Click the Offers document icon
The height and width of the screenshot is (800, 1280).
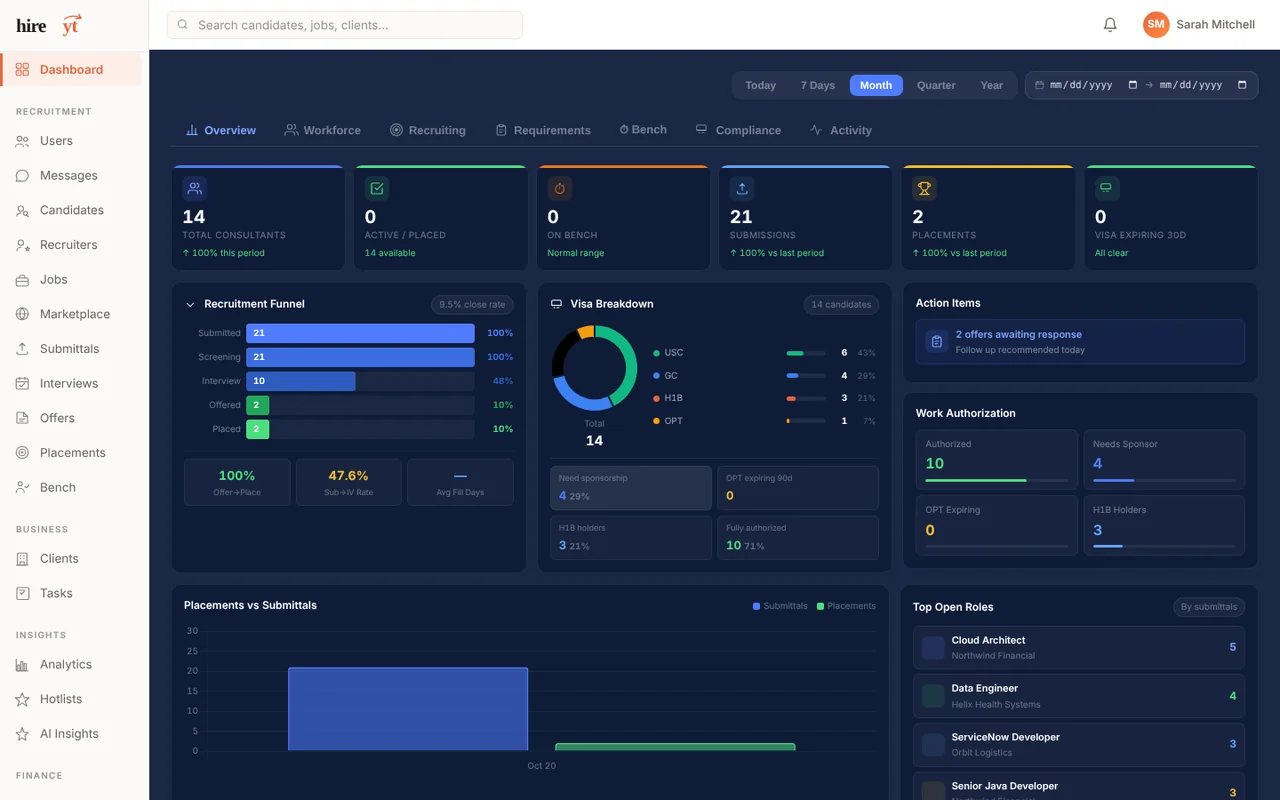(22, 418)
